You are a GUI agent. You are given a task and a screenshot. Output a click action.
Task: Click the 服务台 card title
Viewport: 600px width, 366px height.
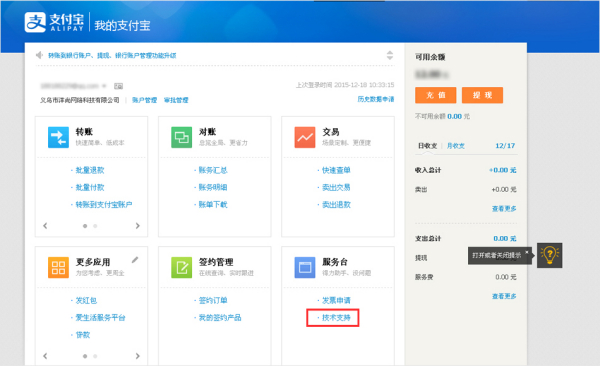pyautogui.click(x=335, y=262)
